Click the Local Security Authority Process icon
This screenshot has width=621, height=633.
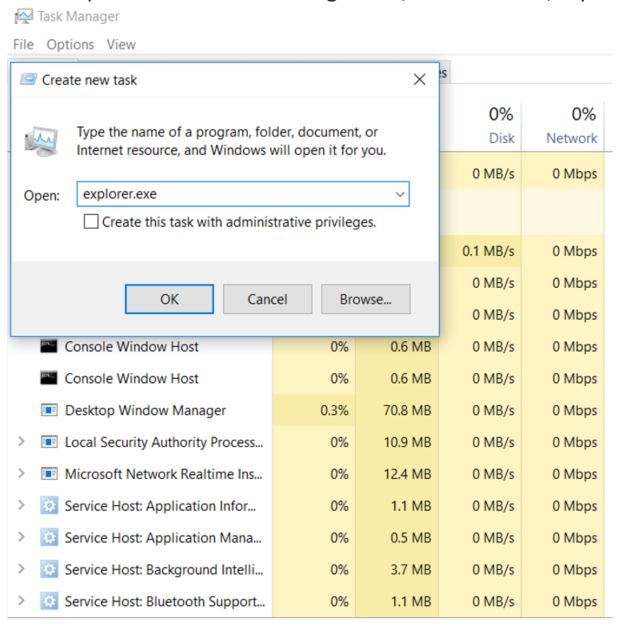(x=48, y=441)
